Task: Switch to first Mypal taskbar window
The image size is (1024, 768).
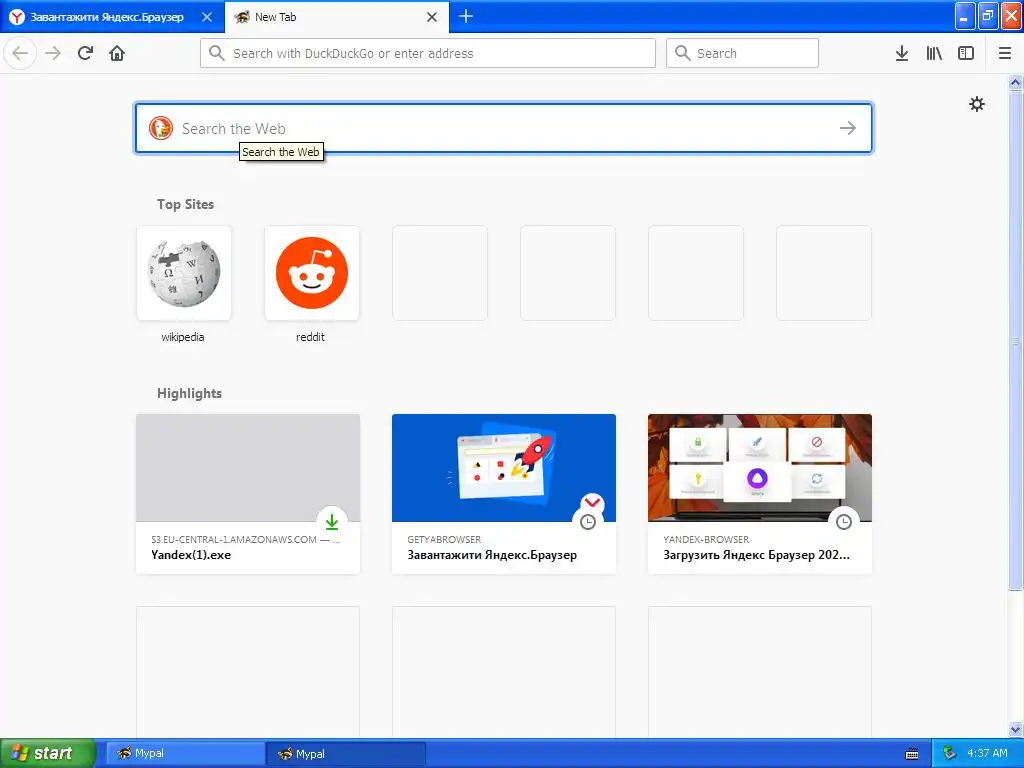Action: [185, 753]
